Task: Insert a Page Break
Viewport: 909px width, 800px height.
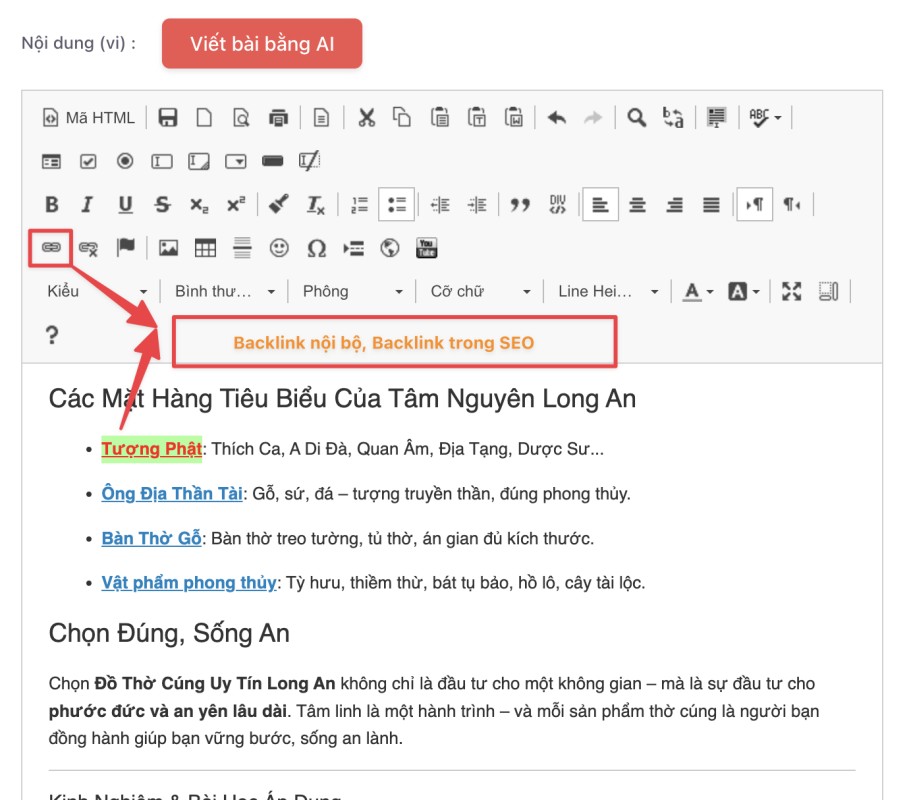Action: pyautogui.click(x=353, y=248)
